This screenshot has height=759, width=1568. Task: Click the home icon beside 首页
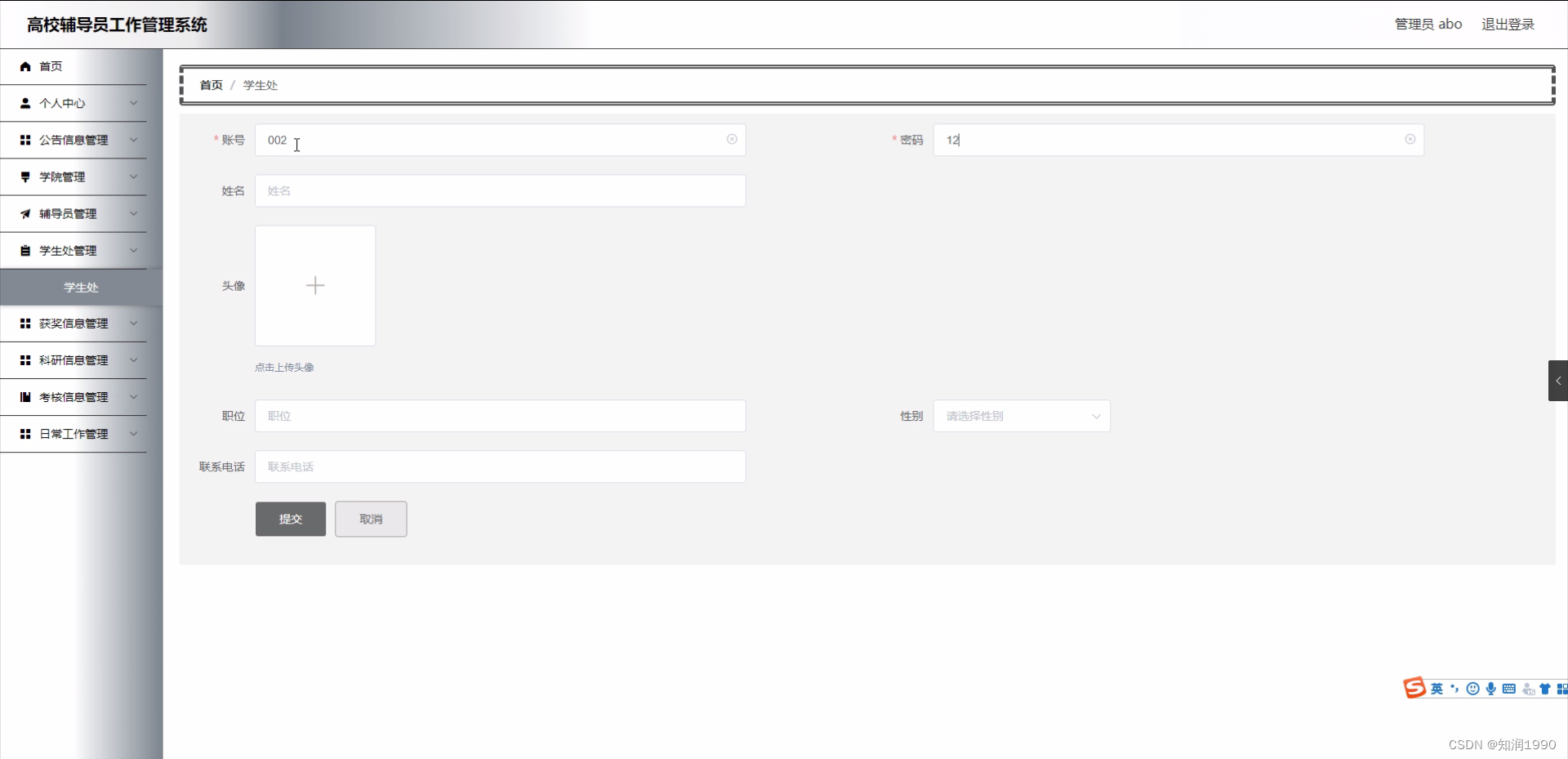pyautogui.click(x=24, y=66)
